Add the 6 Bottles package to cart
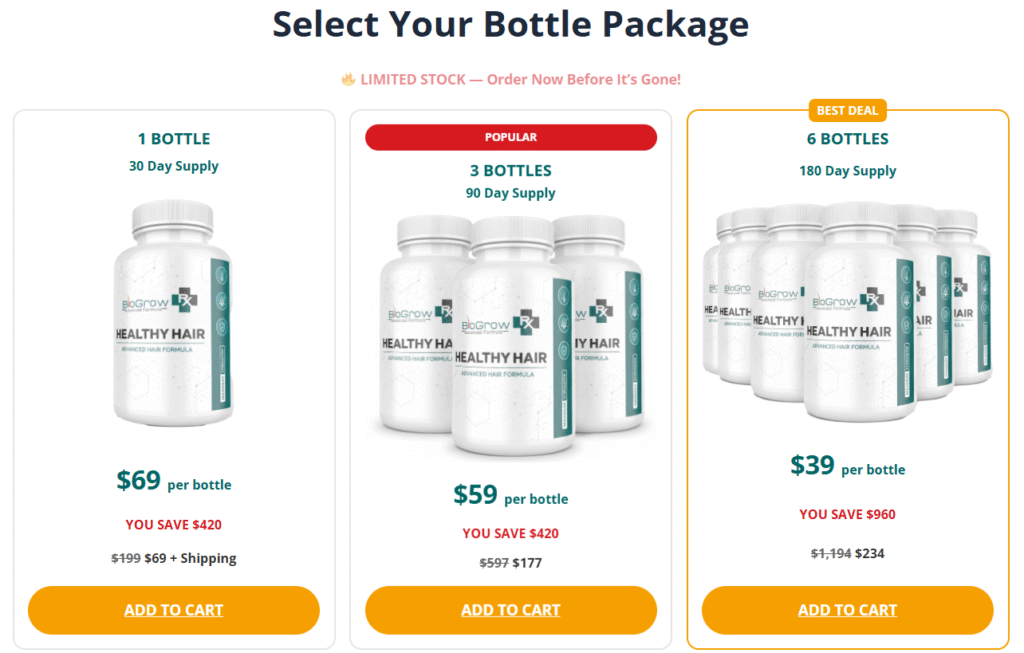This screenshot has width=1024, height=653. (847, 610)
